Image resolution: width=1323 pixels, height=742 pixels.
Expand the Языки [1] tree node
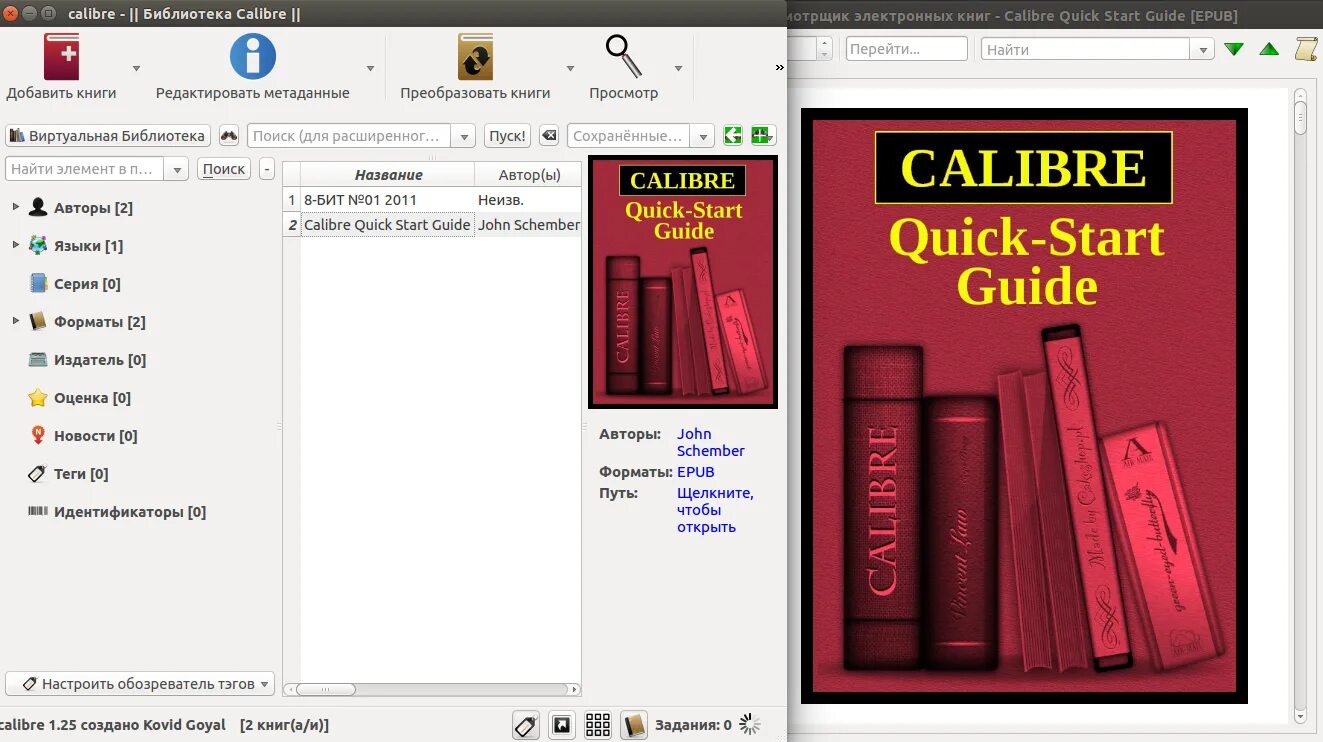tap(15, 245)
